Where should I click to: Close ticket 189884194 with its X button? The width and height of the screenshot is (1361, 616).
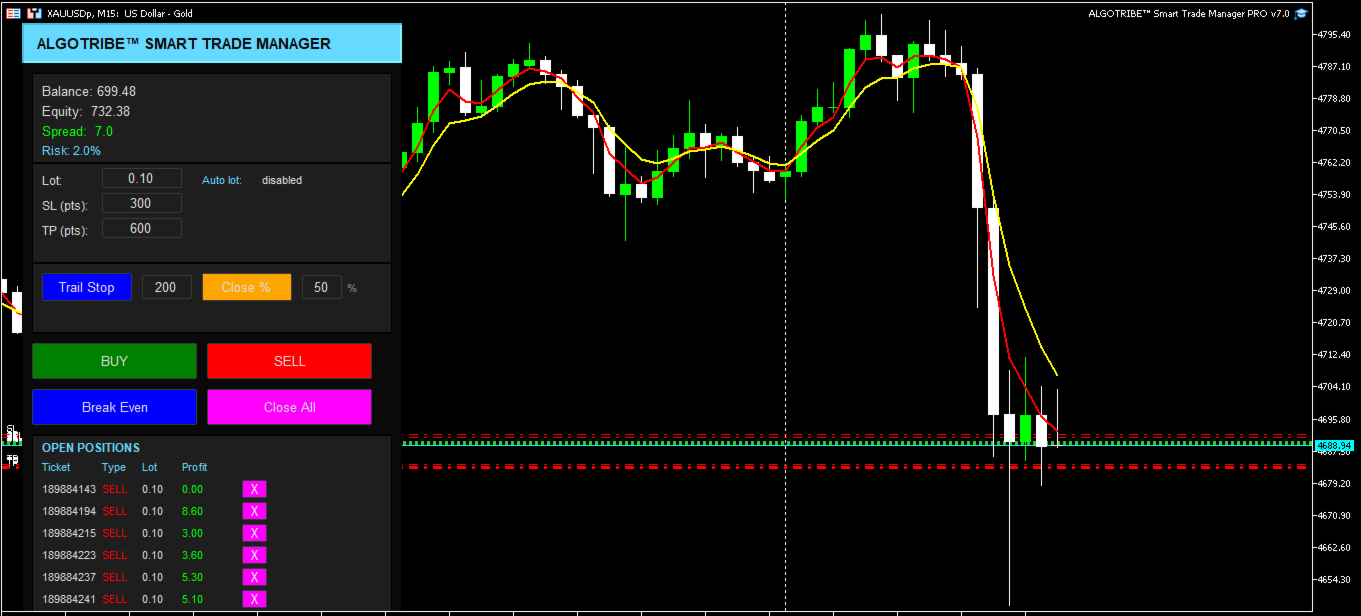tap(254, 511)
